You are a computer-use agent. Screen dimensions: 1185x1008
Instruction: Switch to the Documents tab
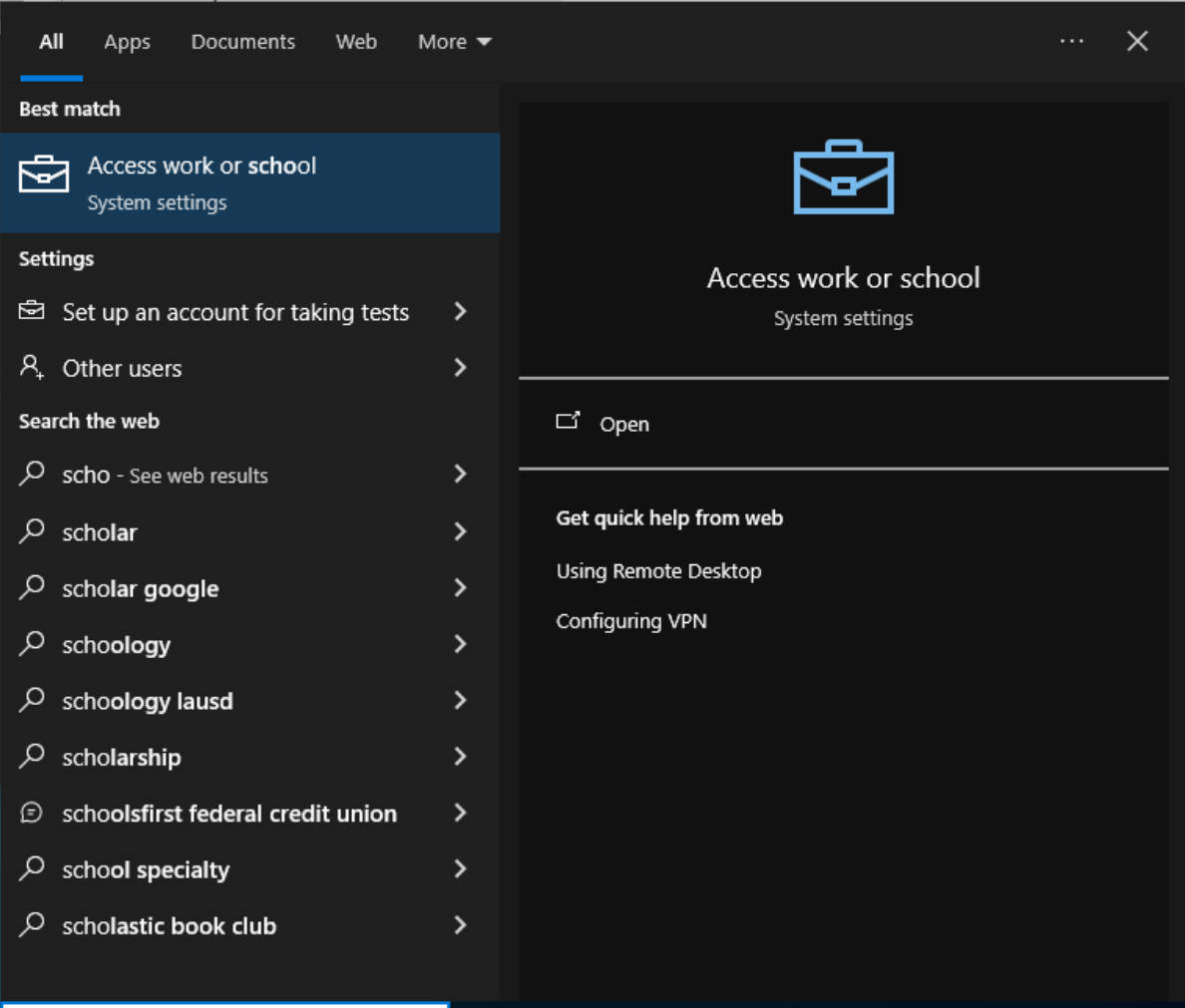coord(242,42)
